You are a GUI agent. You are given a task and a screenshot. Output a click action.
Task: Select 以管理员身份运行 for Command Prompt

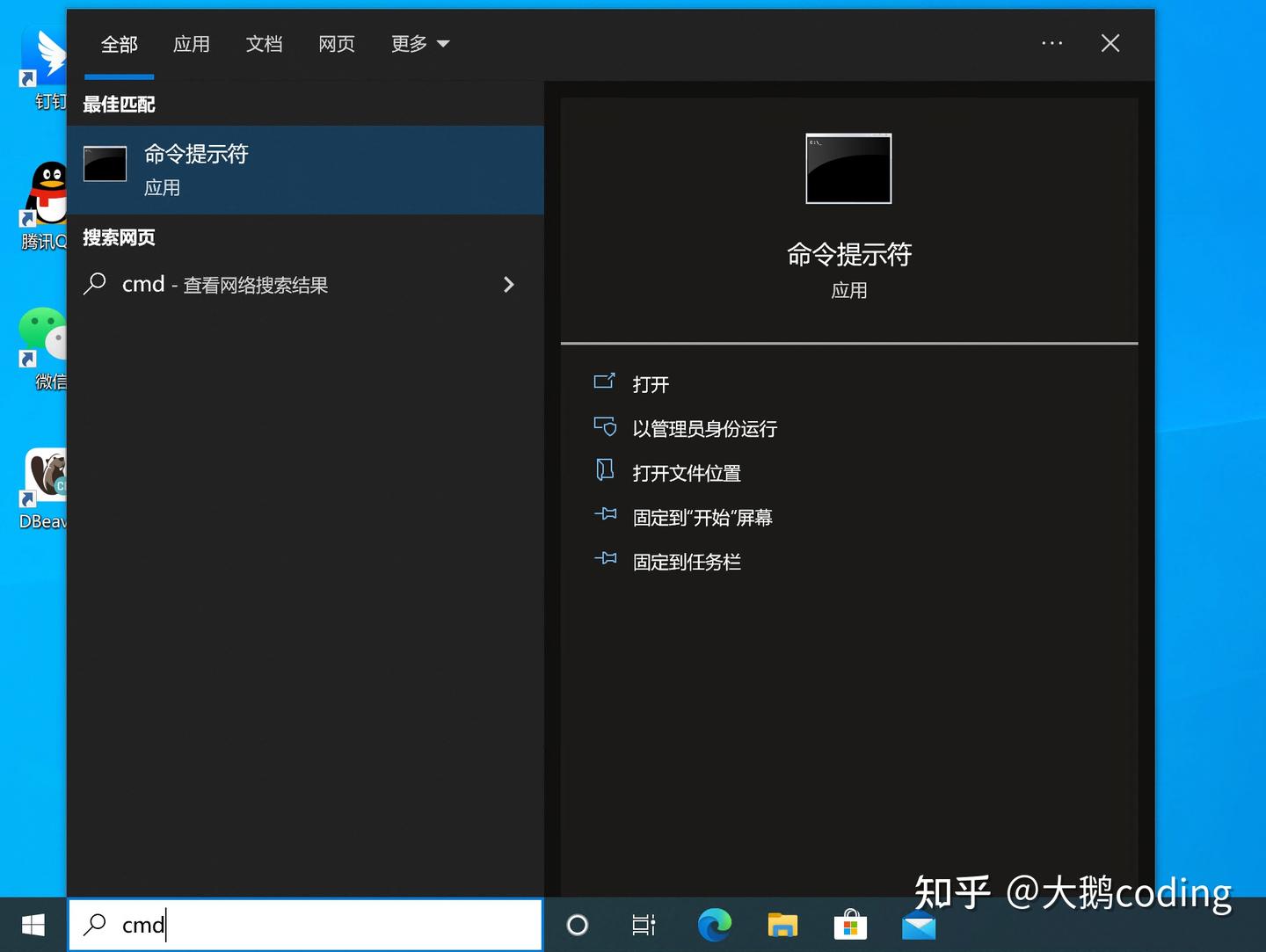click(x=705, y=428)
